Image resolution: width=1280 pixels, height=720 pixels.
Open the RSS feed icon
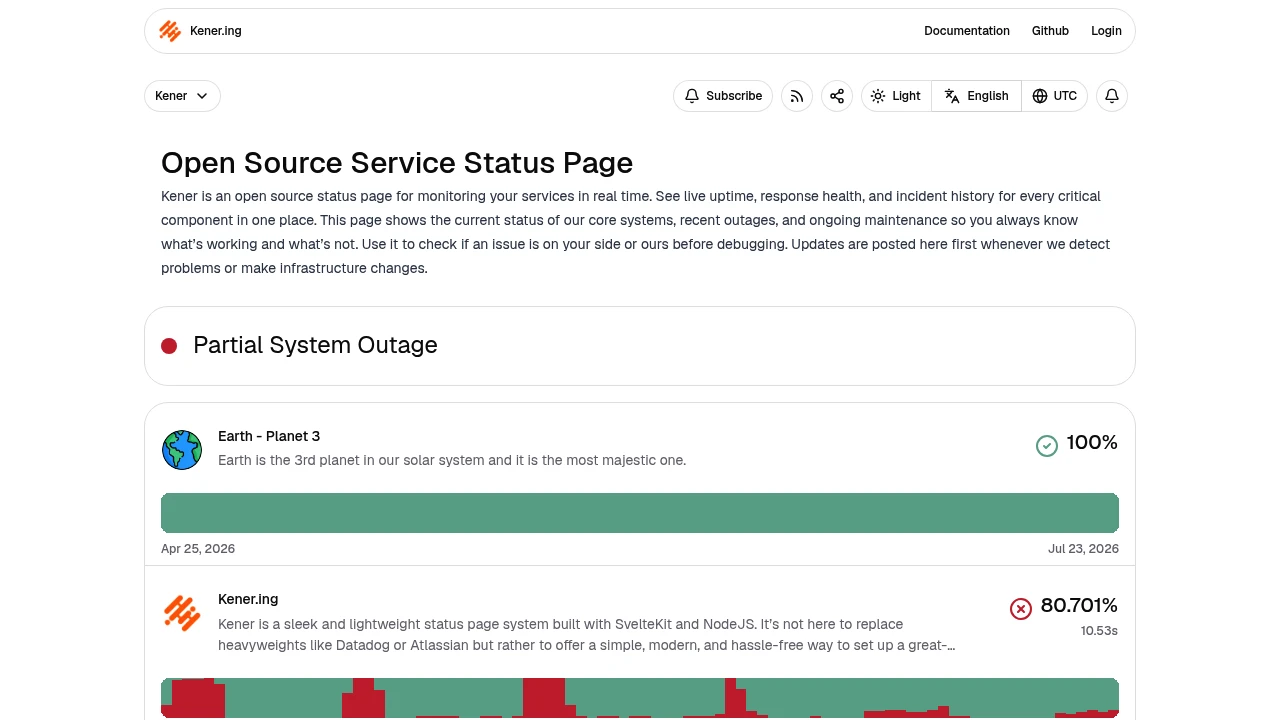pos(797,96)
